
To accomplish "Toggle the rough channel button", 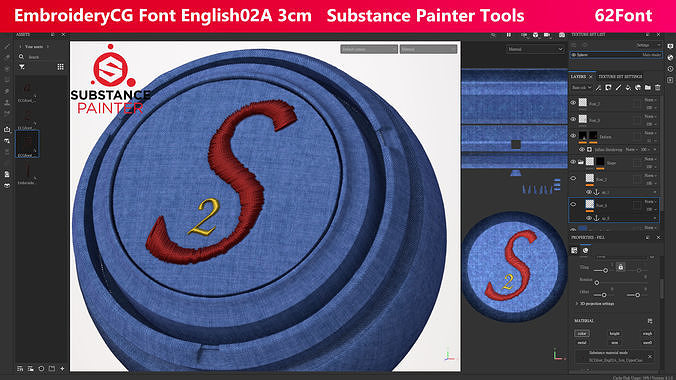I will (x=647, y=333).
